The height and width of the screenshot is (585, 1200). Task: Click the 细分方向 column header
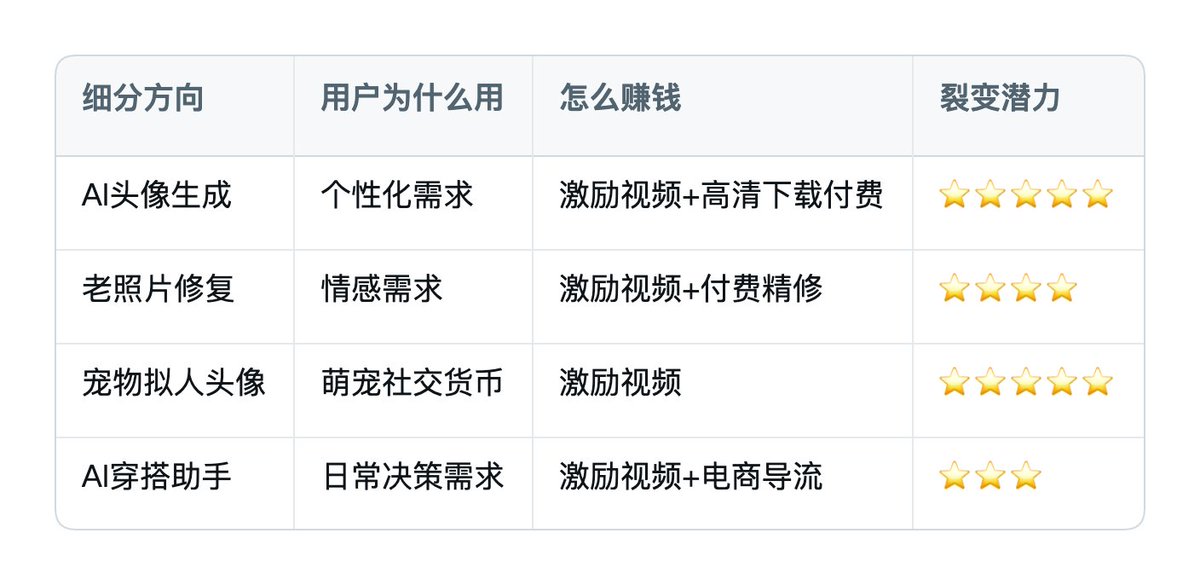point(143,99)
